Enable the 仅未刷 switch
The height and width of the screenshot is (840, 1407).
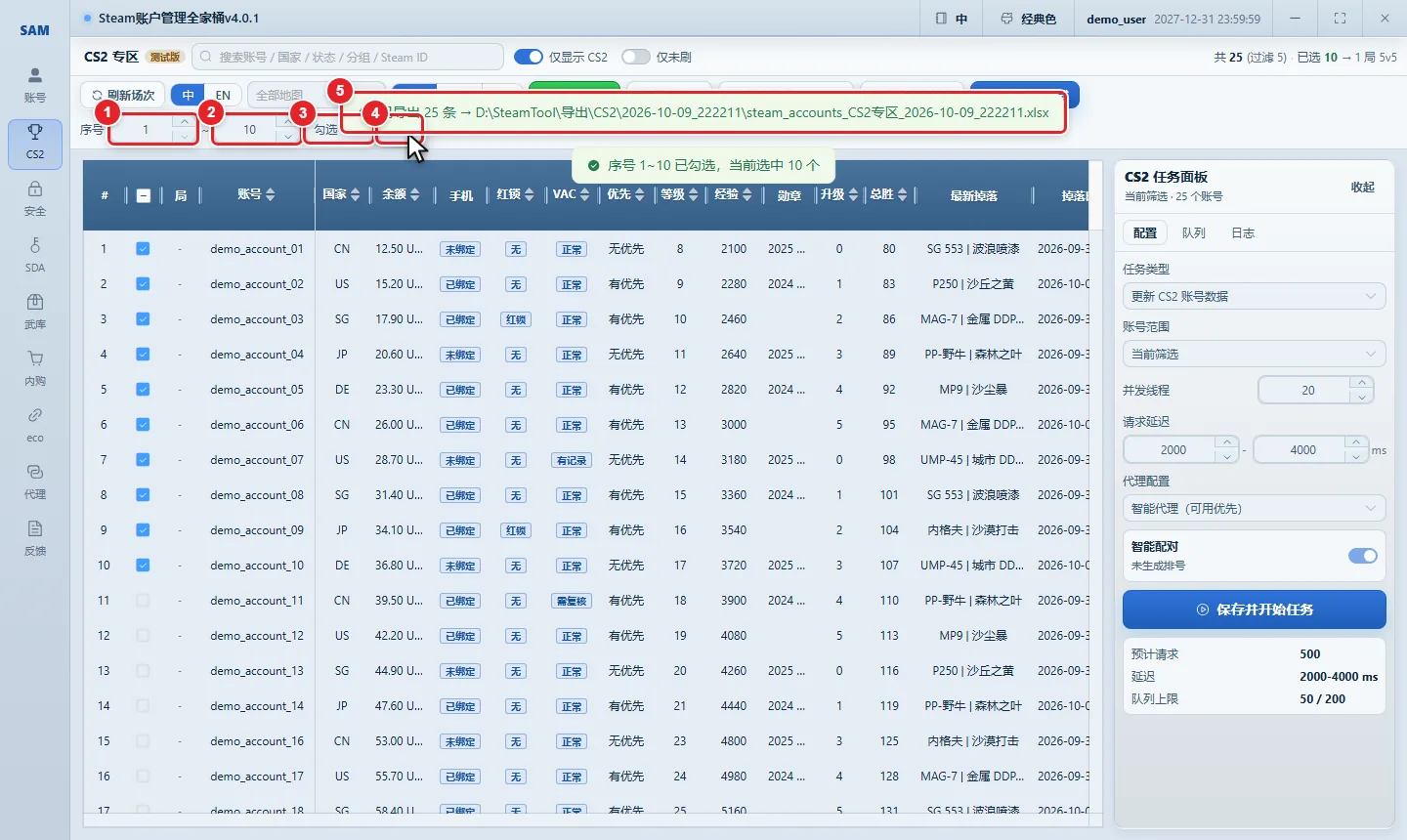pos(635,57)
